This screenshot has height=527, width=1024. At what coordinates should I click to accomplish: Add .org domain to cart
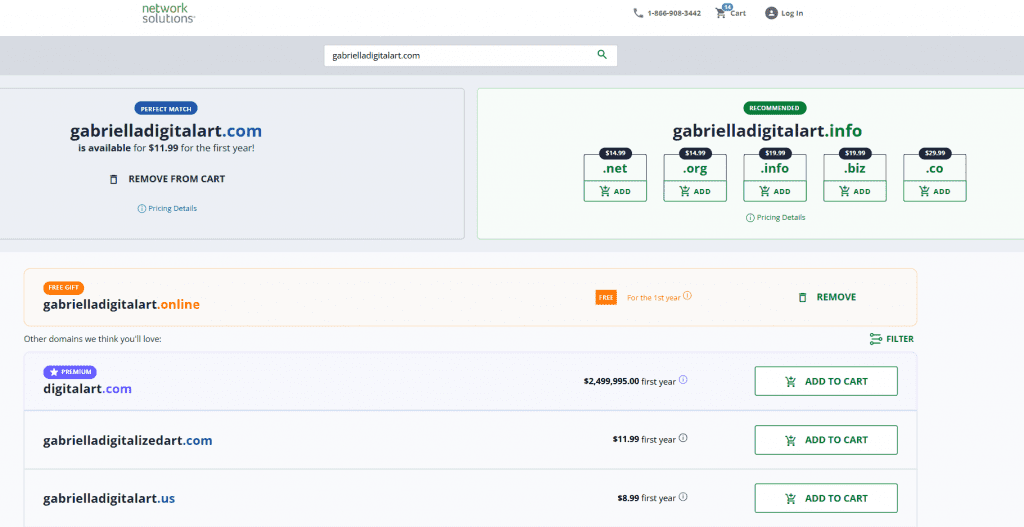tap(695, 191)
